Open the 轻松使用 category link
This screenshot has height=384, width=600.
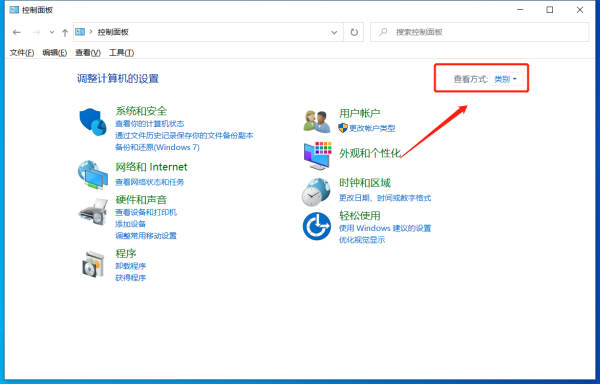tap(359, 216)
